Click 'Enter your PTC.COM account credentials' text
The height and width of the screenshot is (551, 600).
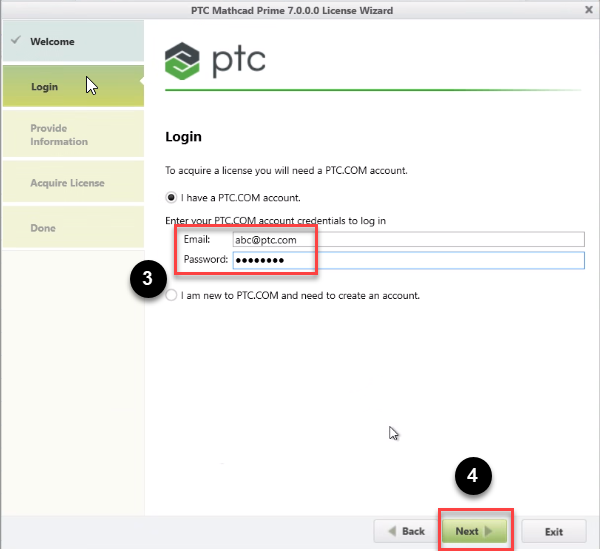[x=276, y=221]
